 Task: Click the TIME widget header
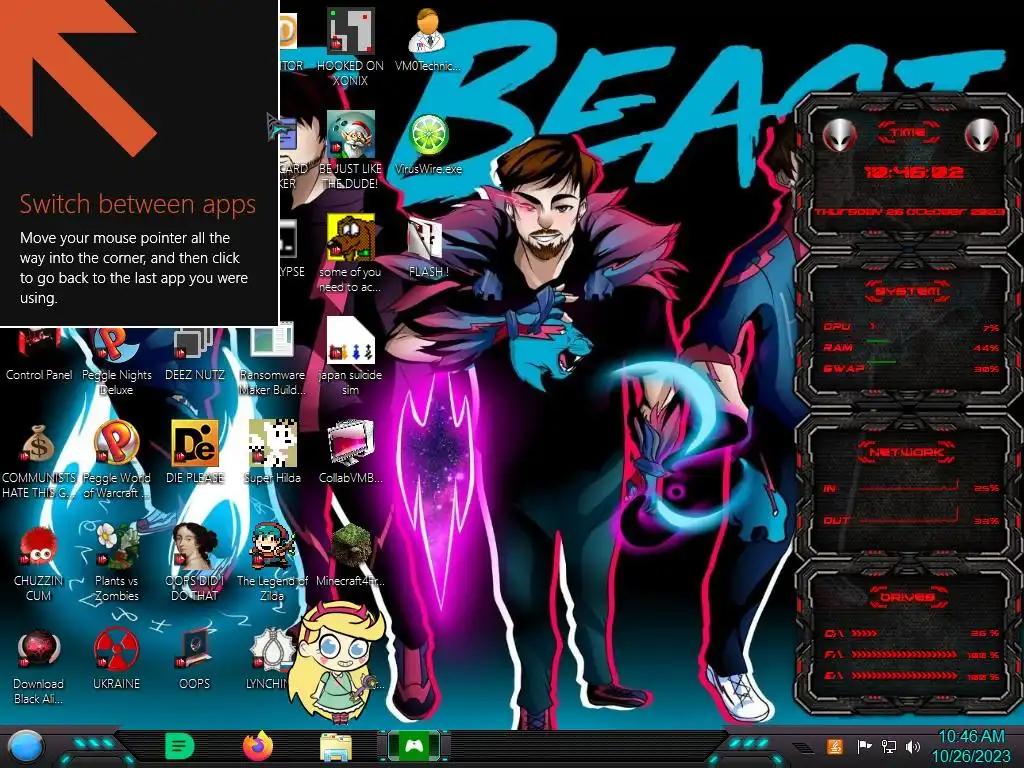[x=908, y=133]
